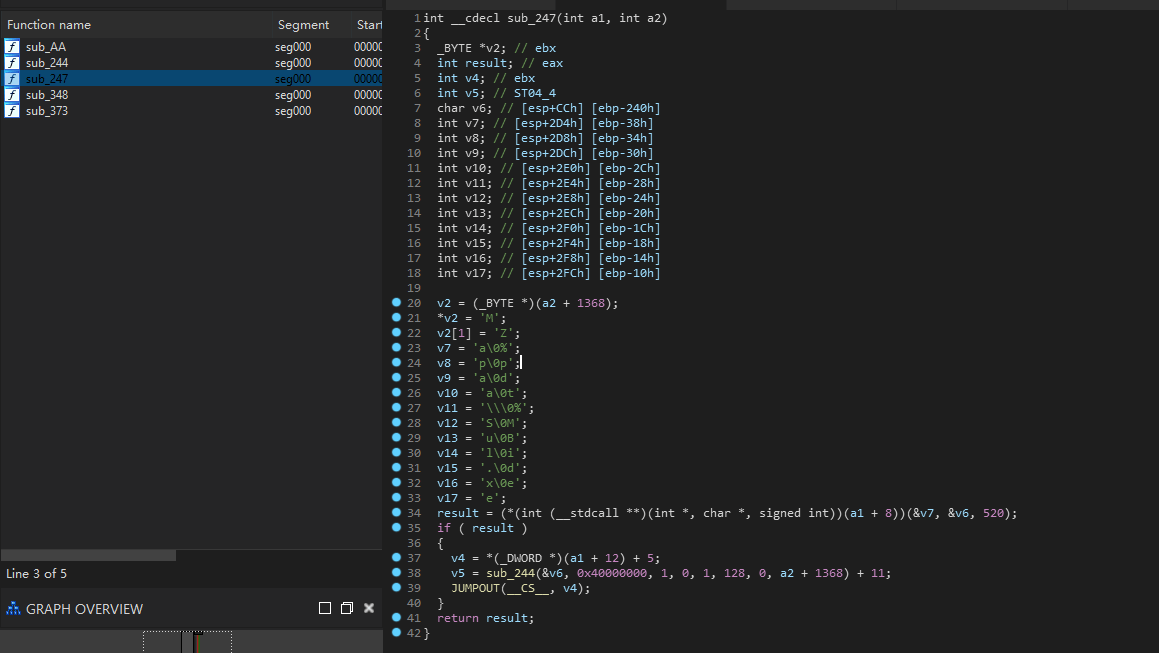Toggle breakpoint dot on line 34

[x=396, y=512]
